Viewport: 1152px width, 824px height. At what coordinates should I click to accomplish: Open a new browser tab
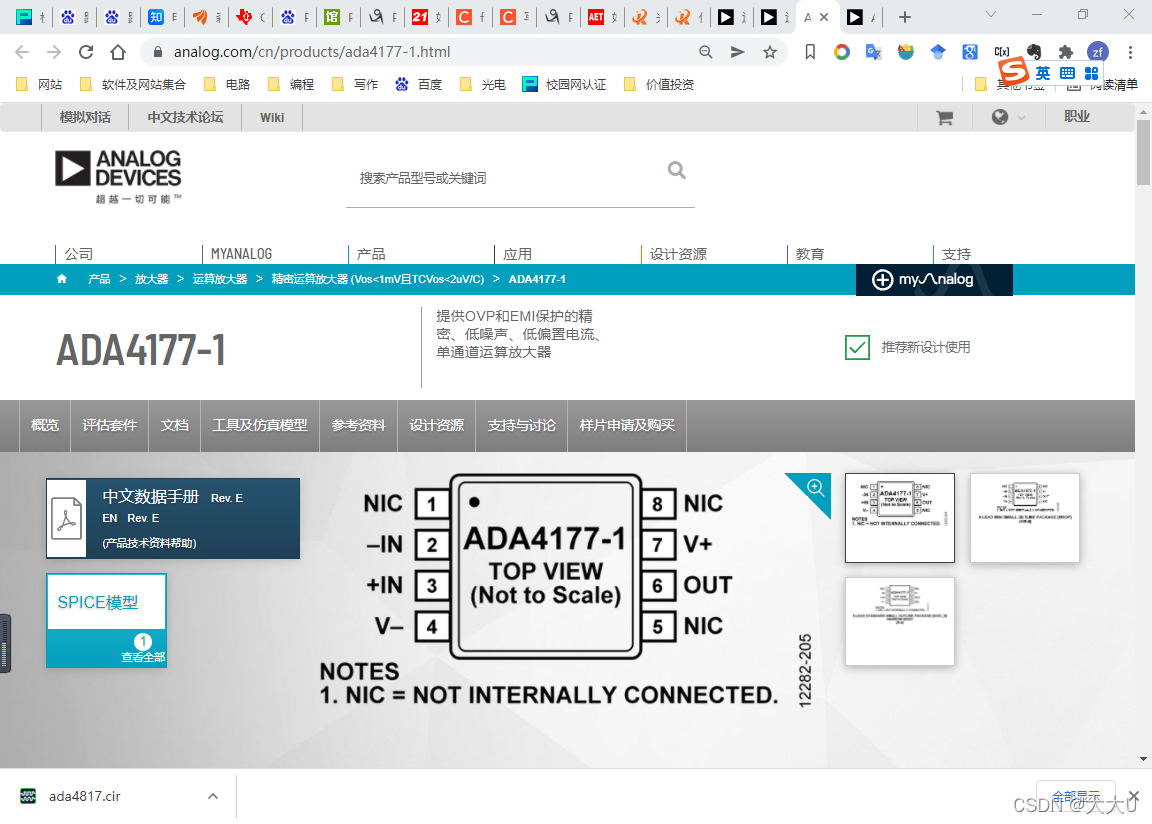pyautogui.click(x=905, y=17)
